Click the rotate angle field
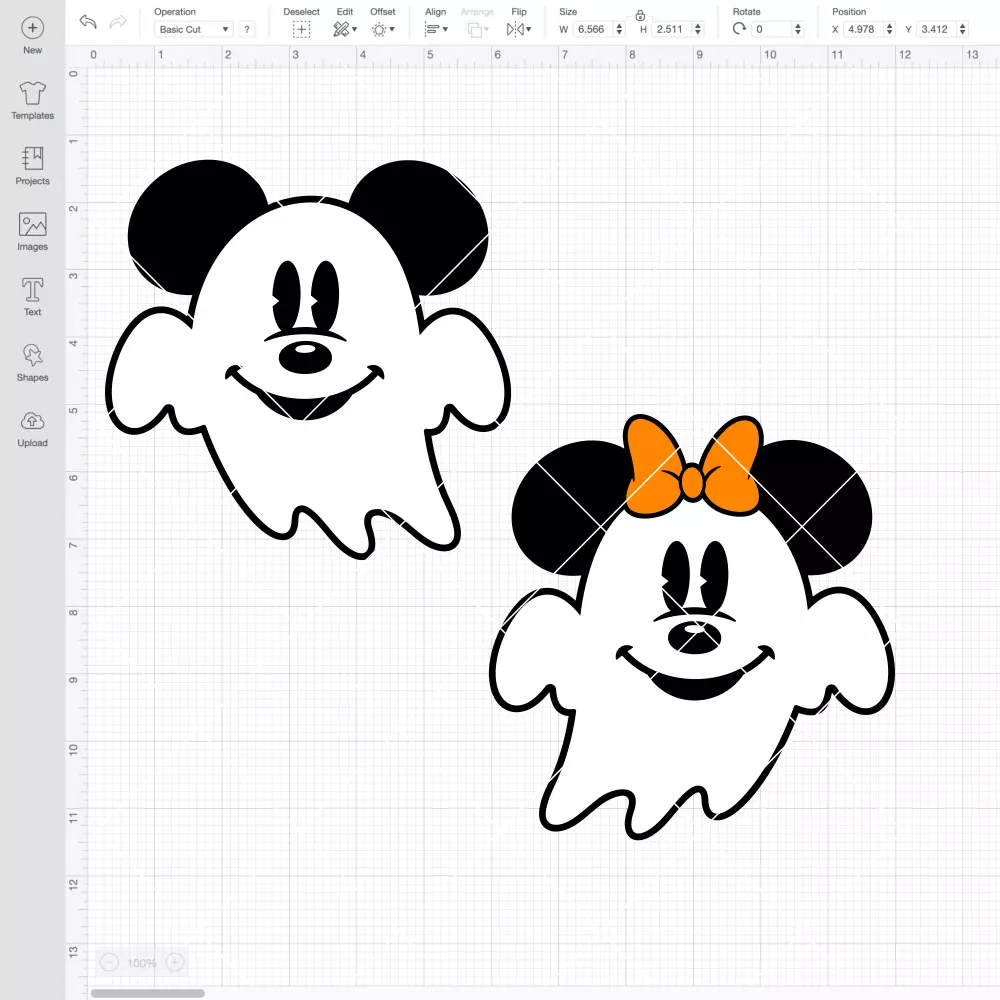The width and height of the screenshot is (1000, 1000). 772,29
